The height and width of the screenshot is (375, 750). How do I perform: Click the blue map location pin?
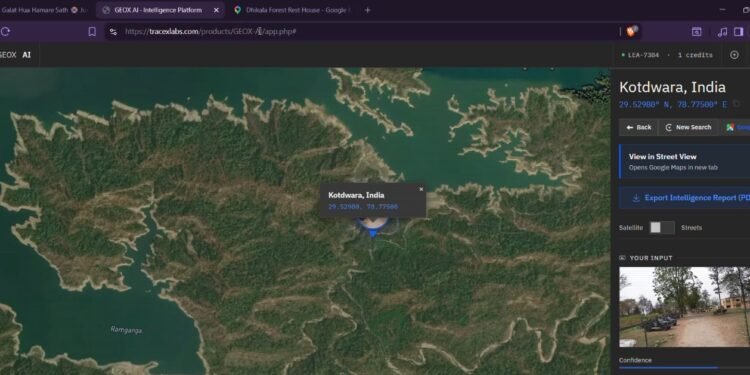374,227
